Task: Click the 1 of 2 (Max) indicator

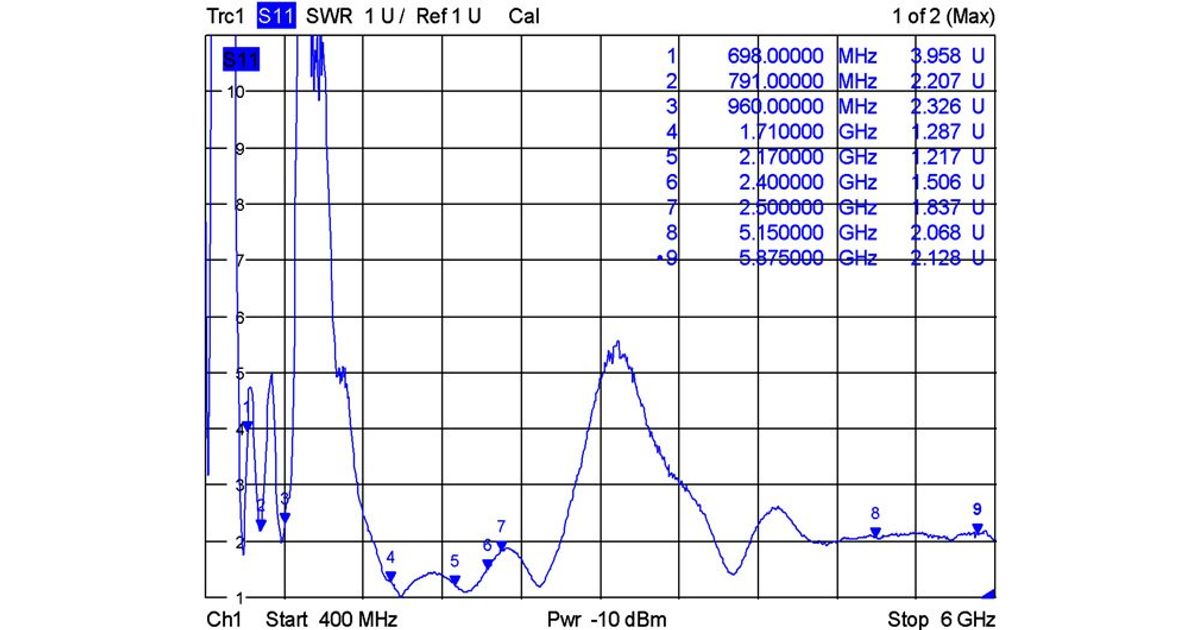Action: tap(943, 16)
